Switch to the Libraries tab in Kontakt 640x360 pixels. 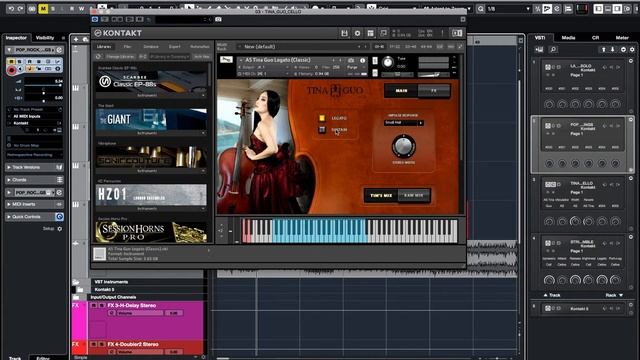pyautogui.click(x=104, y=47)
